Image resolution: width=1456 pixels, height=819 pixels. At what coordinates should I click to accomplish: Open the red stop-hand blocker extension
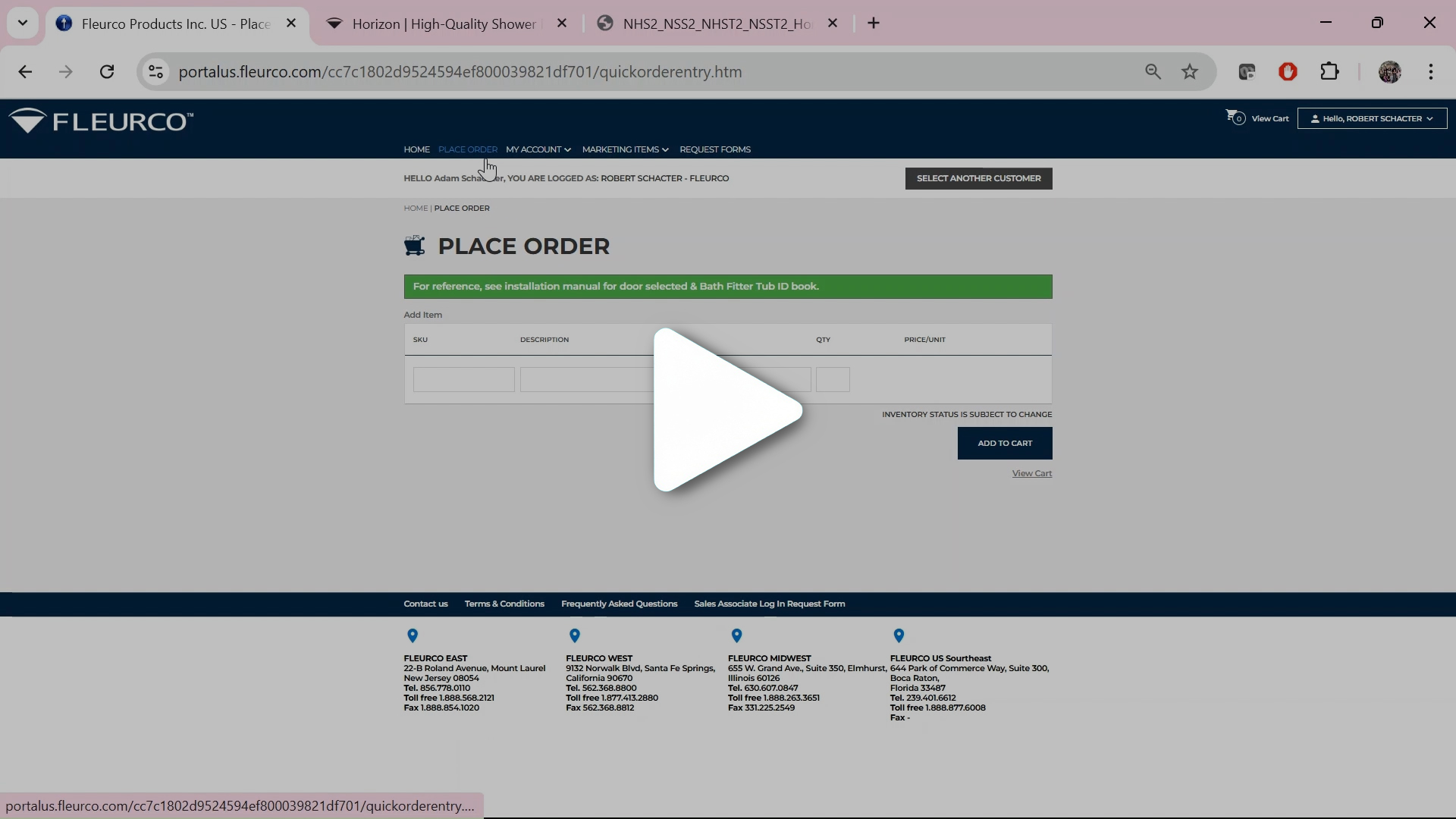tap(1288, 72)
